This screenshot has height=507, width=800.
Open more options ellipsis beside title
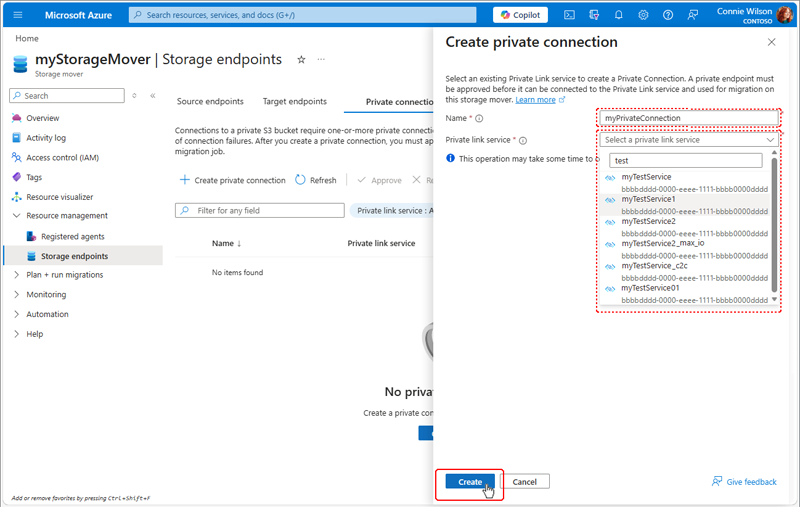pyautogui.click(x=321, y=59)
